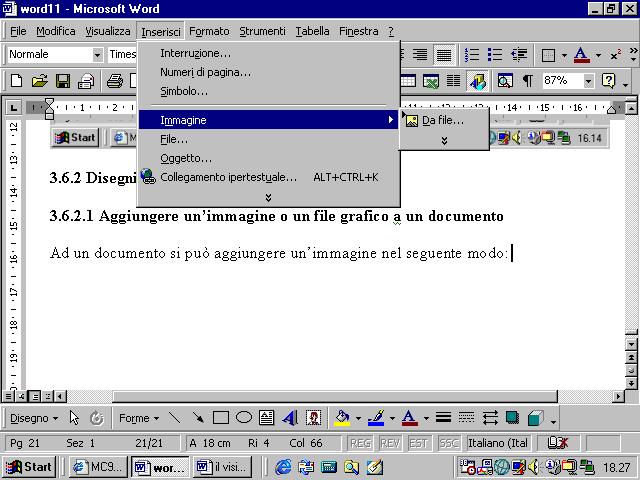Click the zoom percentage field

(x=562, y=81)
